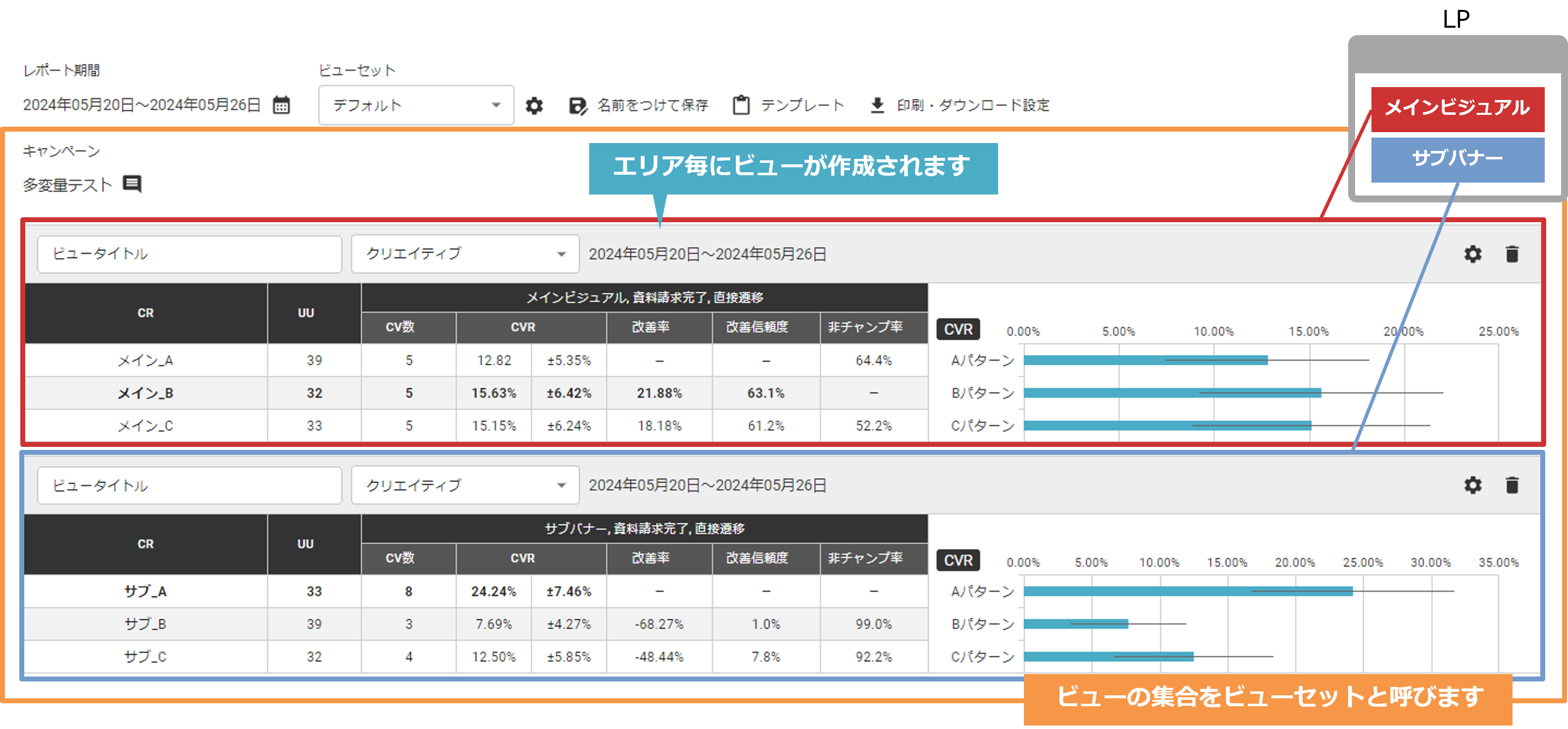
Task: Expand クリエイティブ dropdown in サブバナー view
Action: (x=465, y=486)
